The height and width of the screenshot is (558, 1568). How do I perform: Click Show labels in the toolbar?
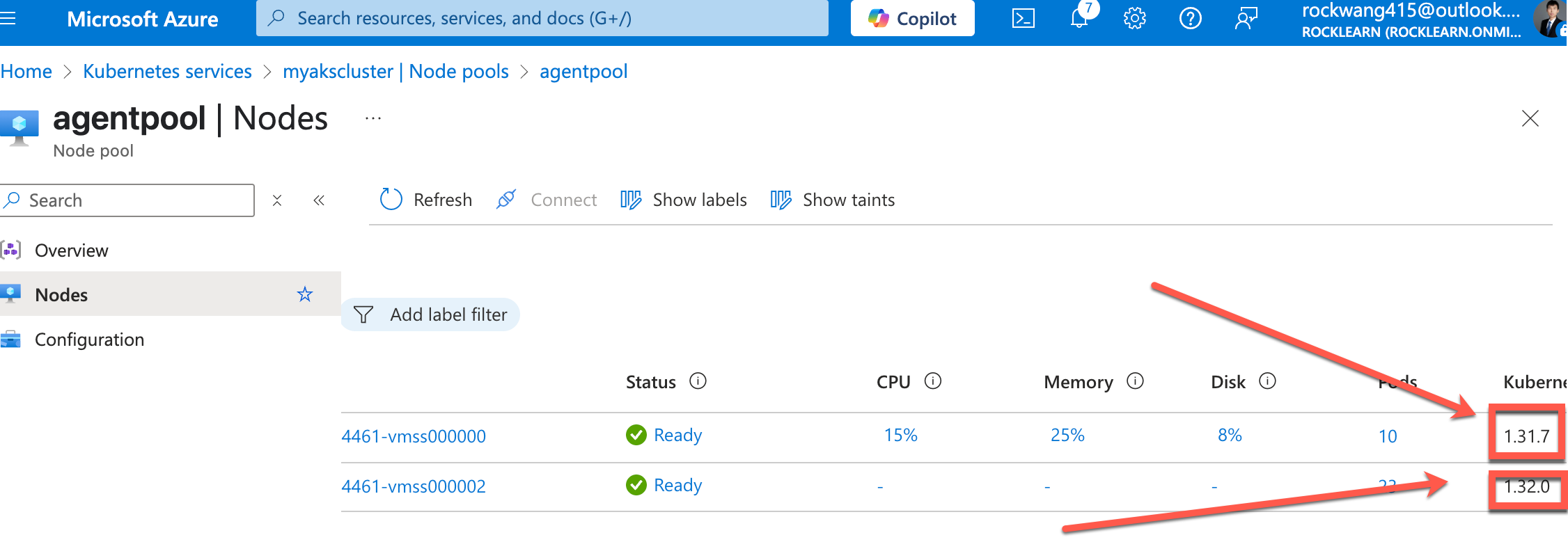[x=684, y=200]
